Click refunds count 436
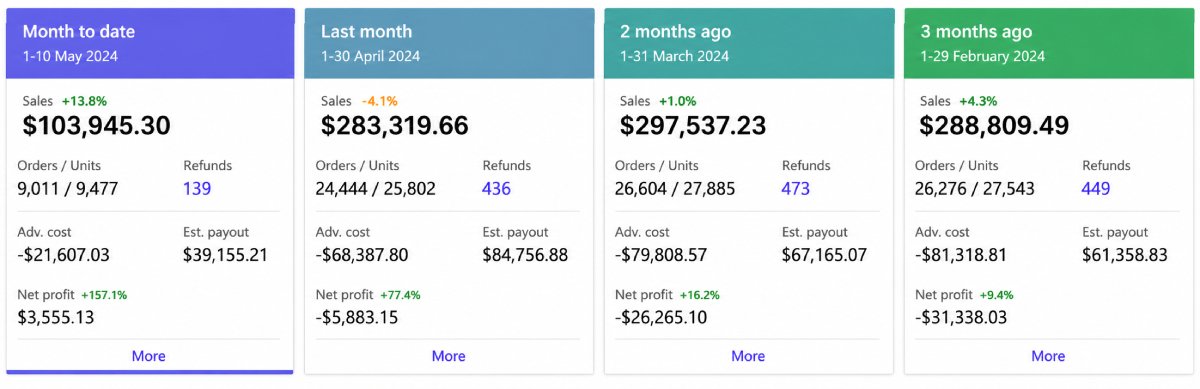Image resolution: width=1200 pixels, height=389 pixels. [x=496, y=188]
